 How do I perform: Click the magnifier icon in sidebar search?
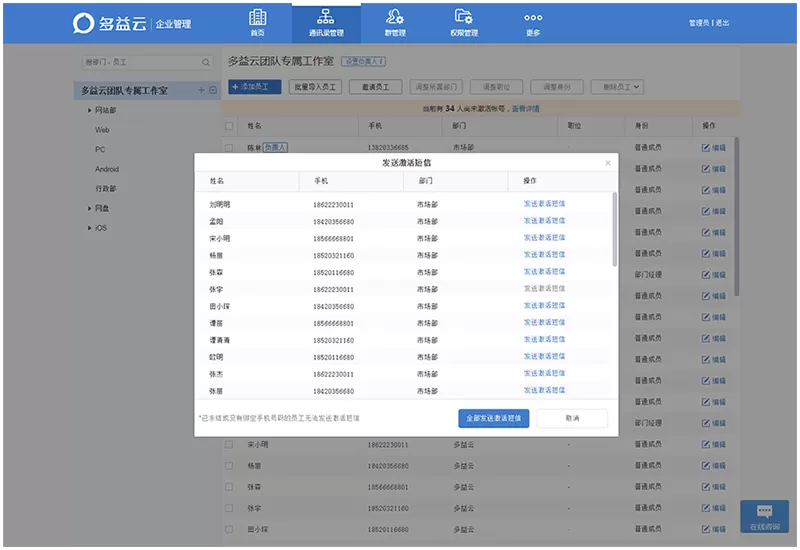(x=206, y=62)
